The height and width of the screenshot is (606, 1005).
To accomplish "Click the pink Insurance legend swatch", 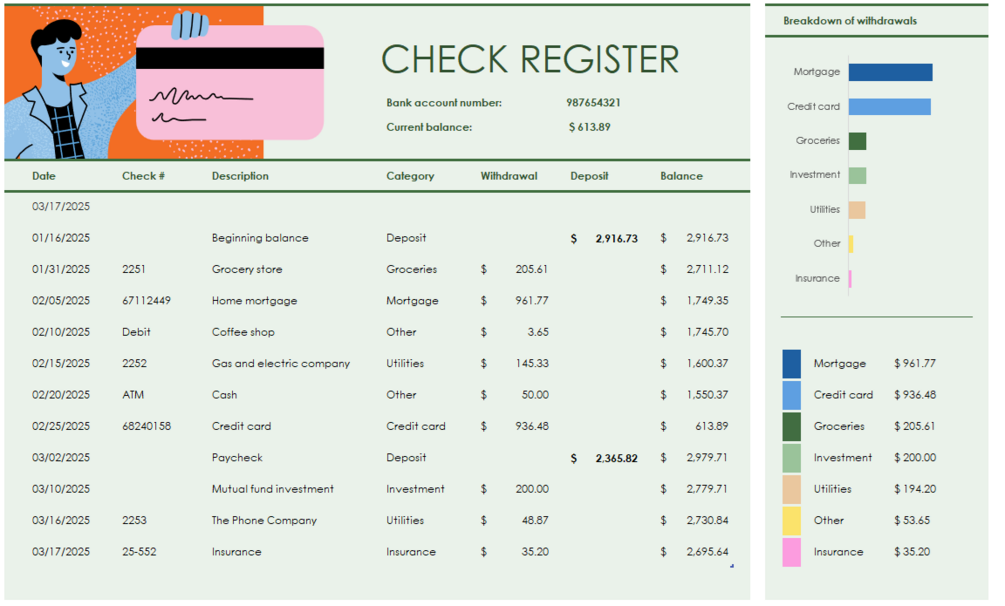I will [789, 551].
